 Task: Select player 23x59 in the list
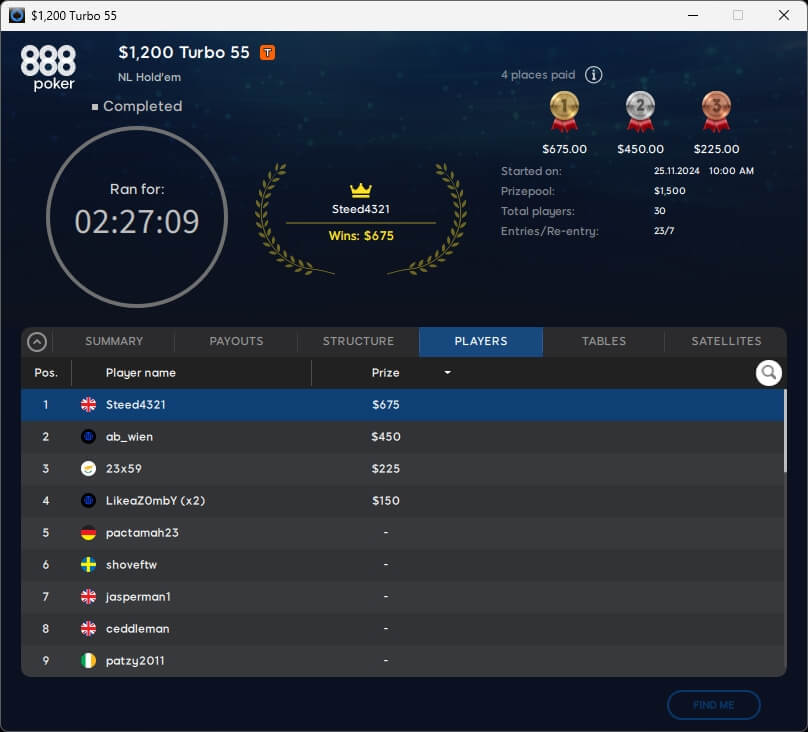[402, 469]
